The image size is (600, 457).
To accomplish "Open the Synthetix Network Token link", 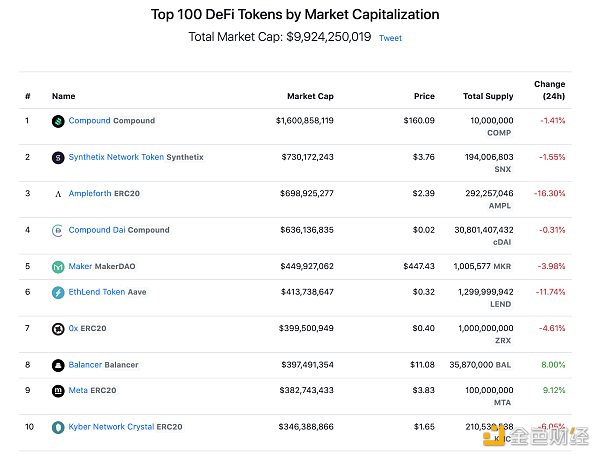I will pyautogui.click(x=116, y=157).
